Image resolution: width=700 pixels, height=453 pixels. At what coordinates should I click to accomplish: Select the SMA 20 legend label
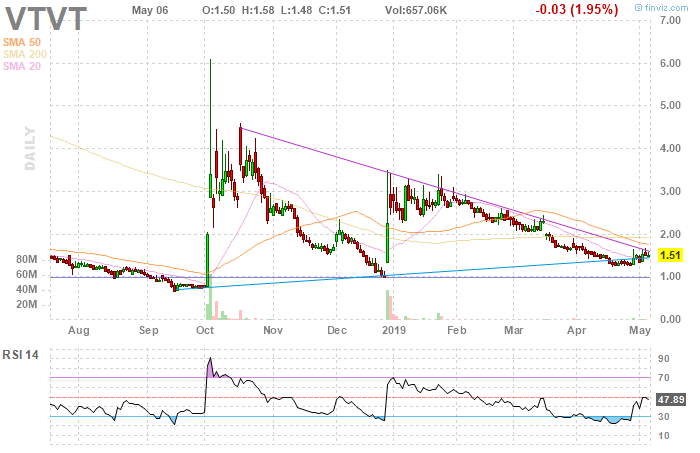coord(21,66)
